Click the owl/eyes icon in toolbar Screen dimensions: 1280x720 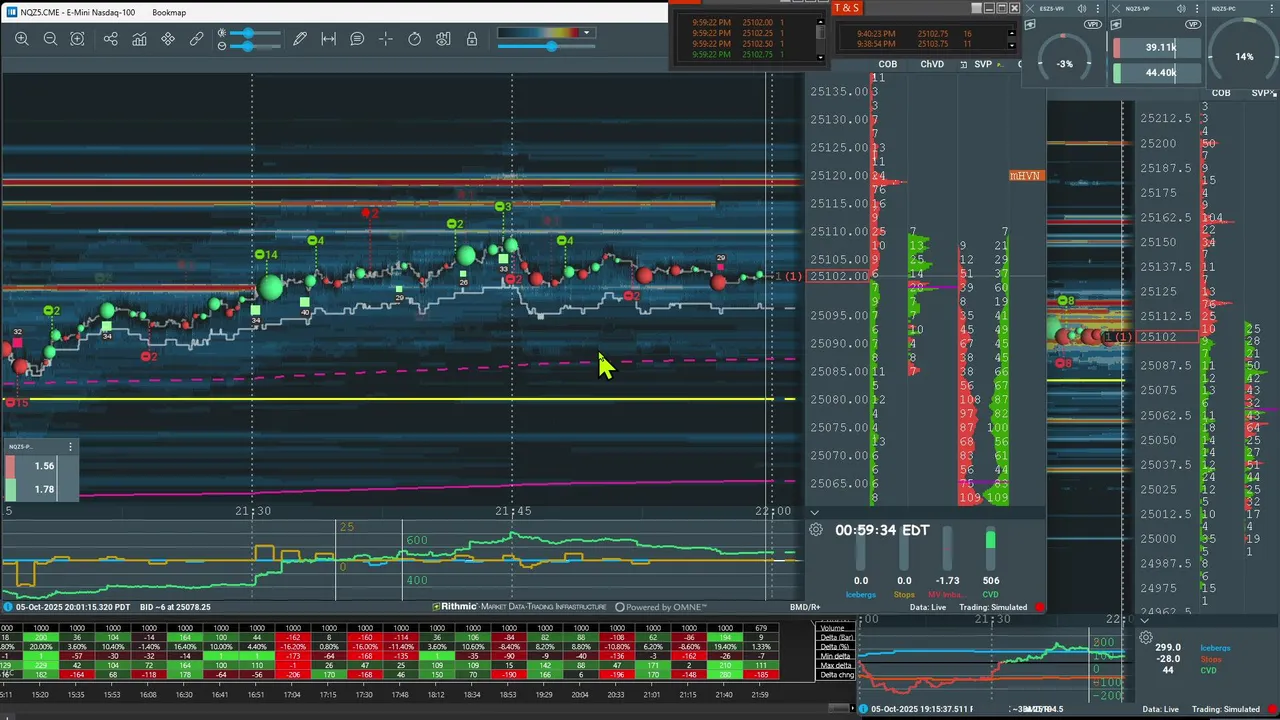tap(443, 39)
